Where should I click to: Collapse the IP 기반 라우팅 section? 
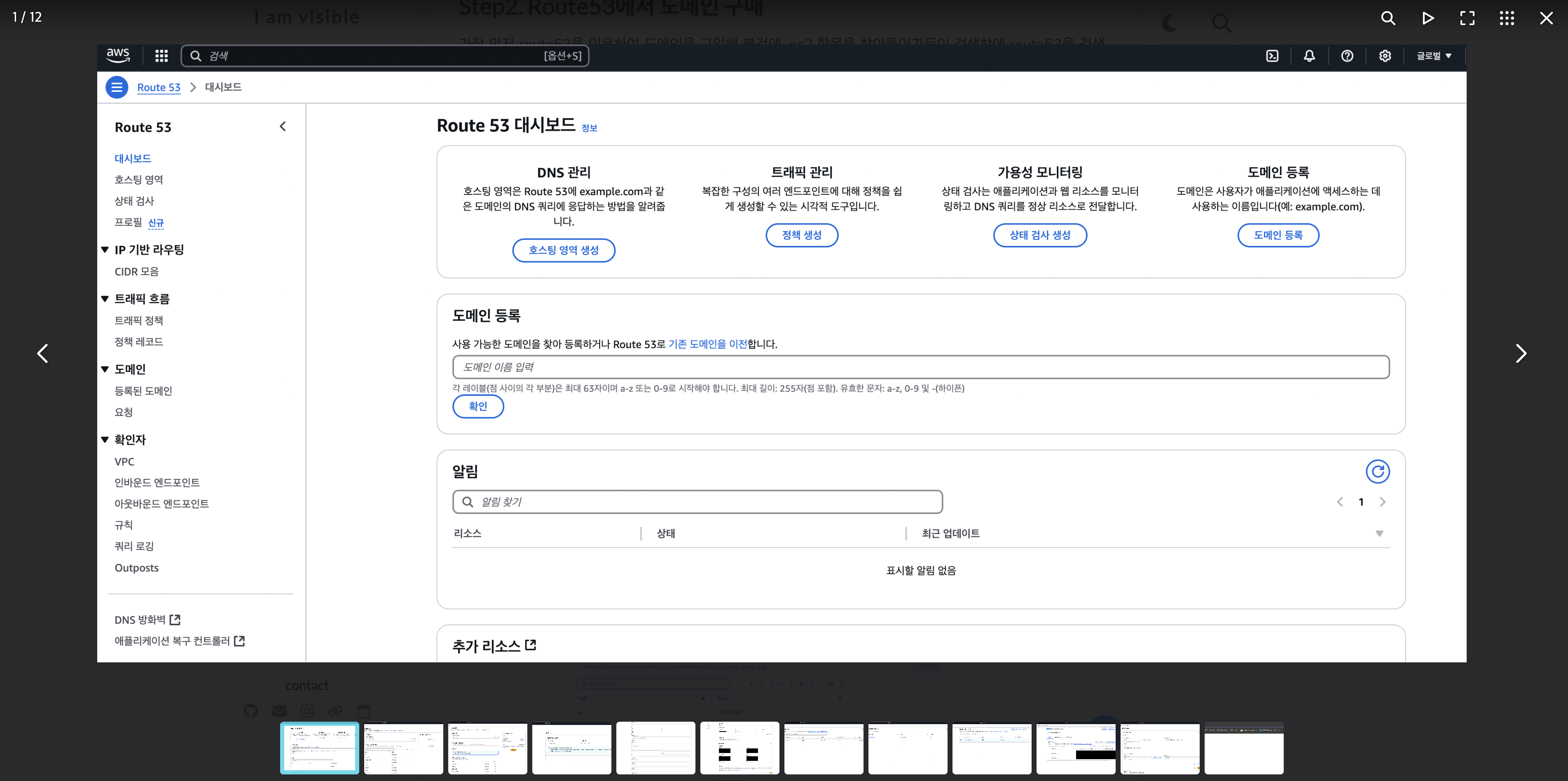click(105, 250)
